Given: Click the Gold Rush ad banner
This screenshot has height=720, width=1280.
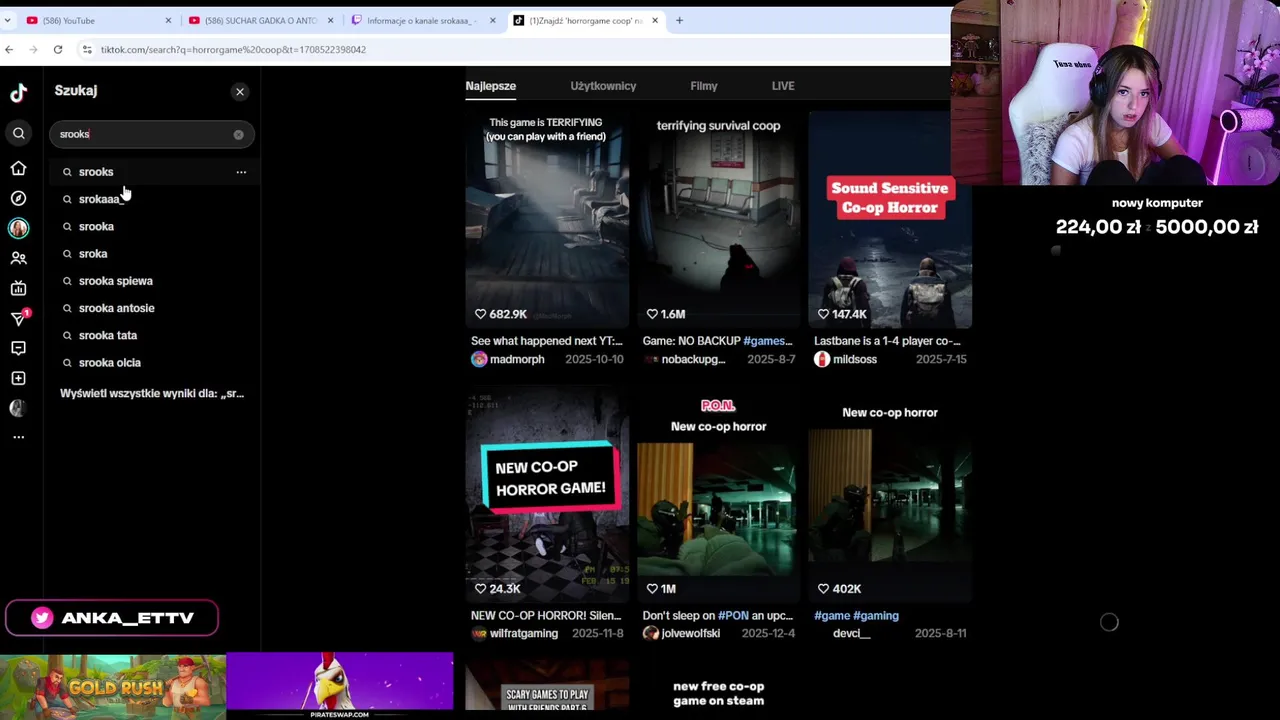Looking at the screenshot, I should pos(113,687).
